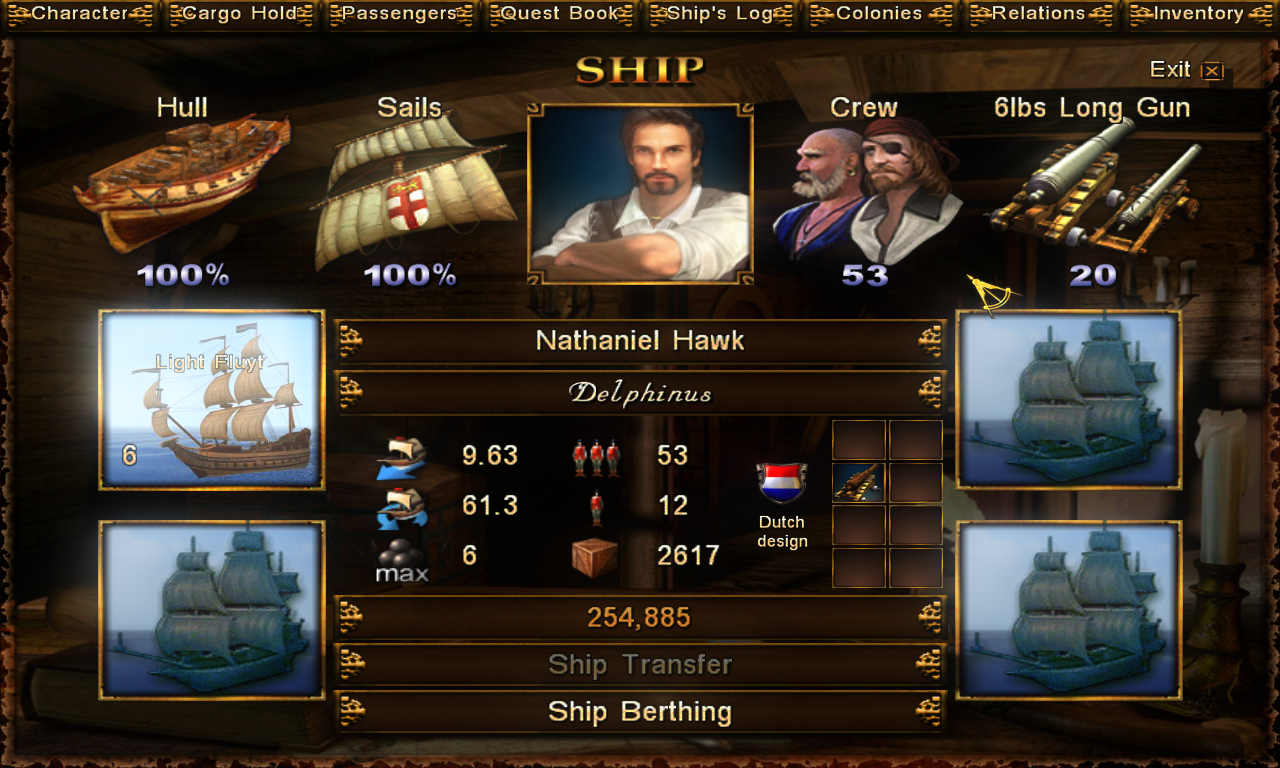Switch to the Cargo Hold tab

239,14
